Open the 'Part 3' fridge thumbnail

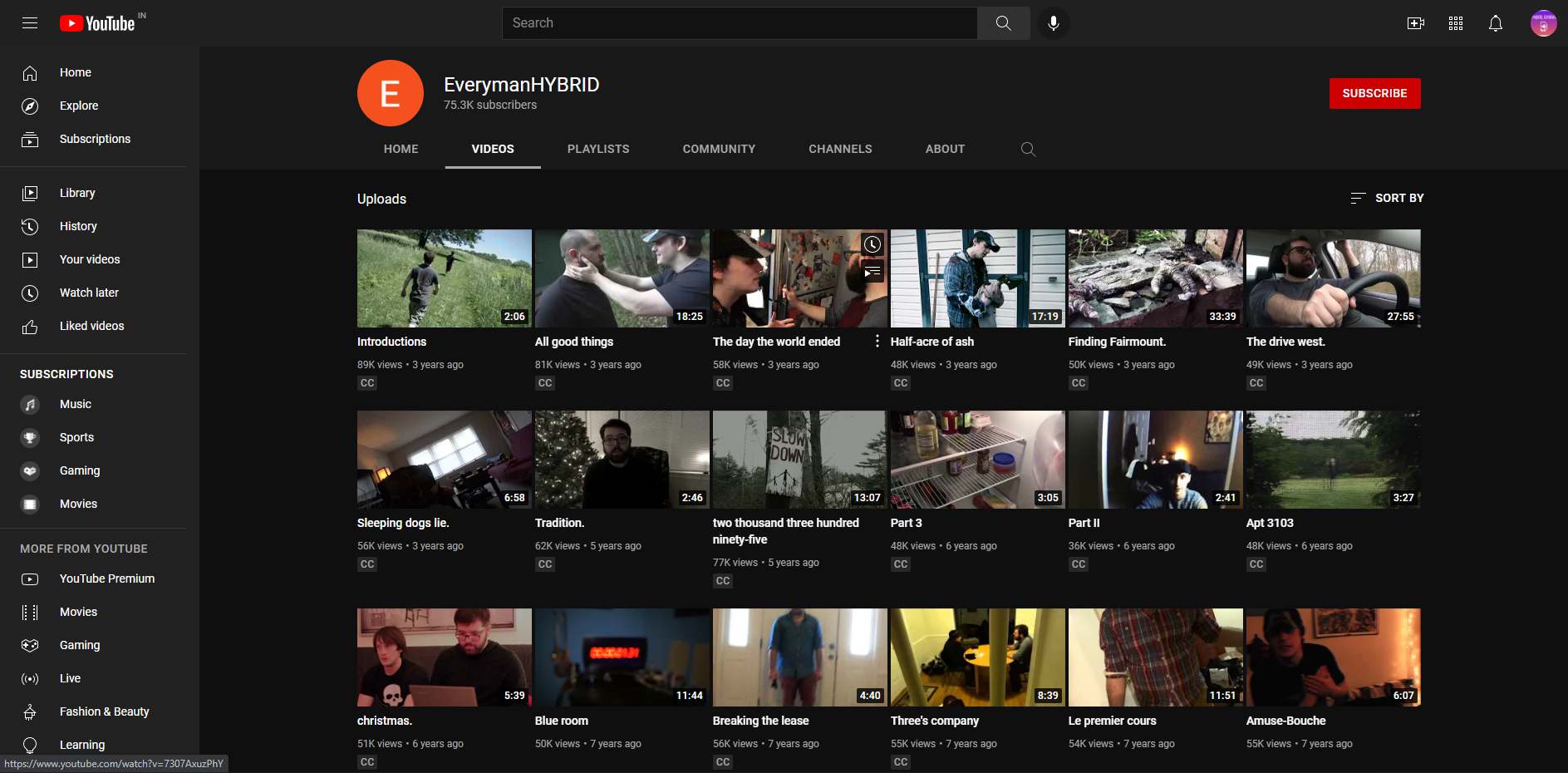978,460
